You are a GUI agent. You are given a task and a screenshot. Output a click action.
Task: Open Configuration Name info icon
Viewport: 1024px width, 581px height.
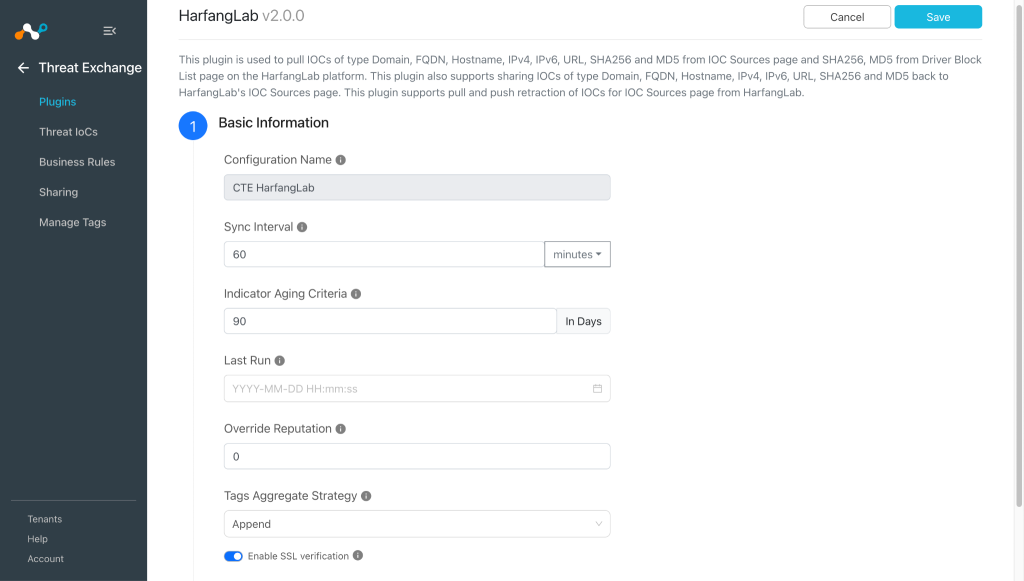pyautogui.click(x=340, y=160)
